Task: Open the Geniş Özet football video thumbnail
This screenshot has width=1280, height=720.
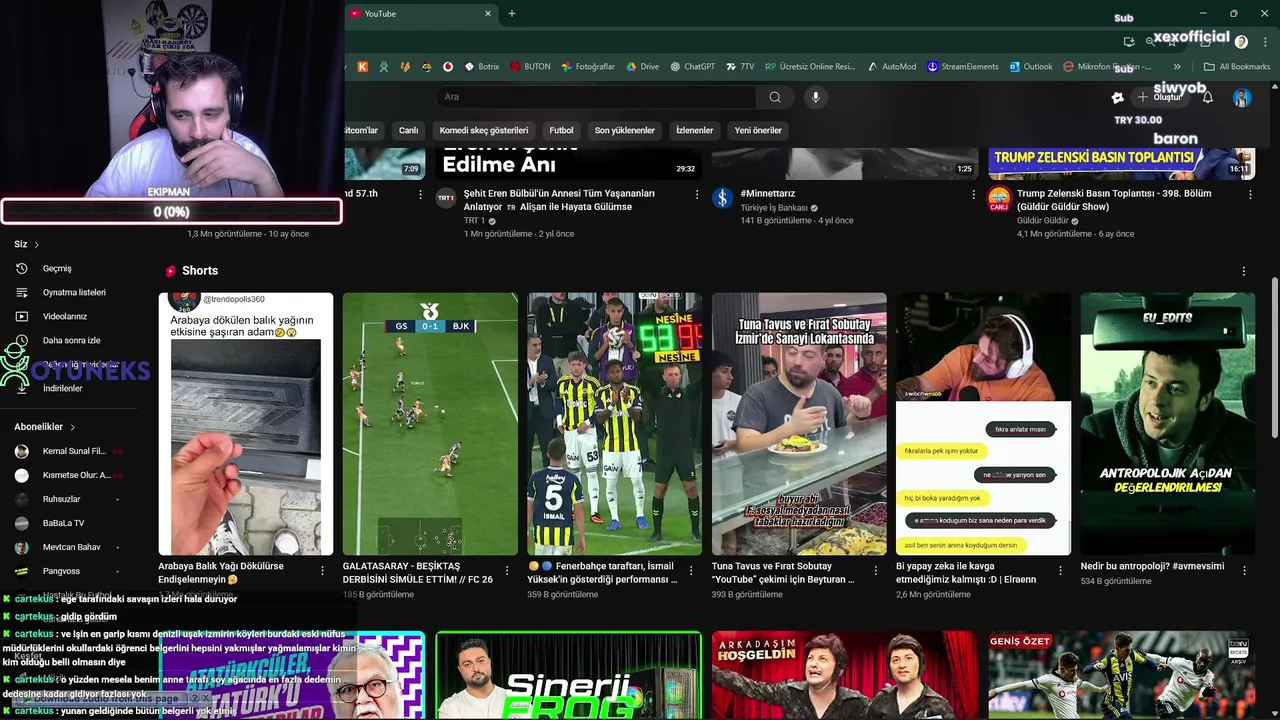Action: tap(1121, 675)
